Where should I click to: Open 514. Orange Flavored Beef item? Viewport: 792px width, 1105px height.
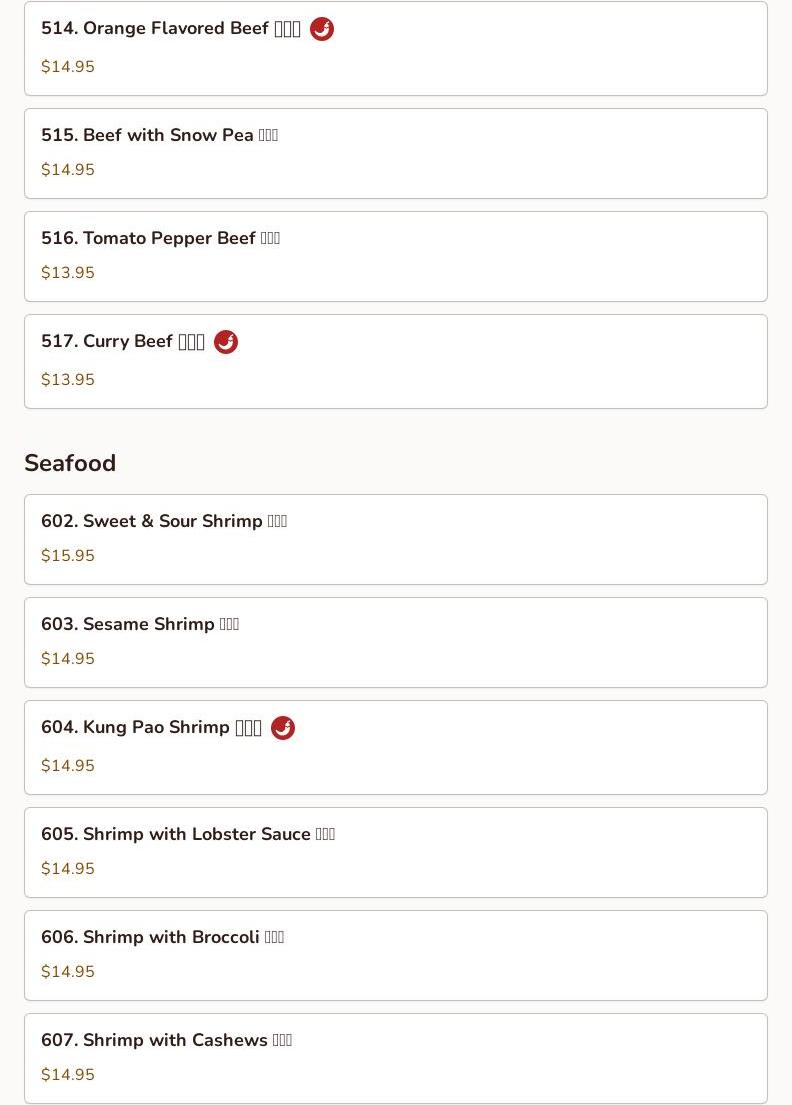pos(396,49)
